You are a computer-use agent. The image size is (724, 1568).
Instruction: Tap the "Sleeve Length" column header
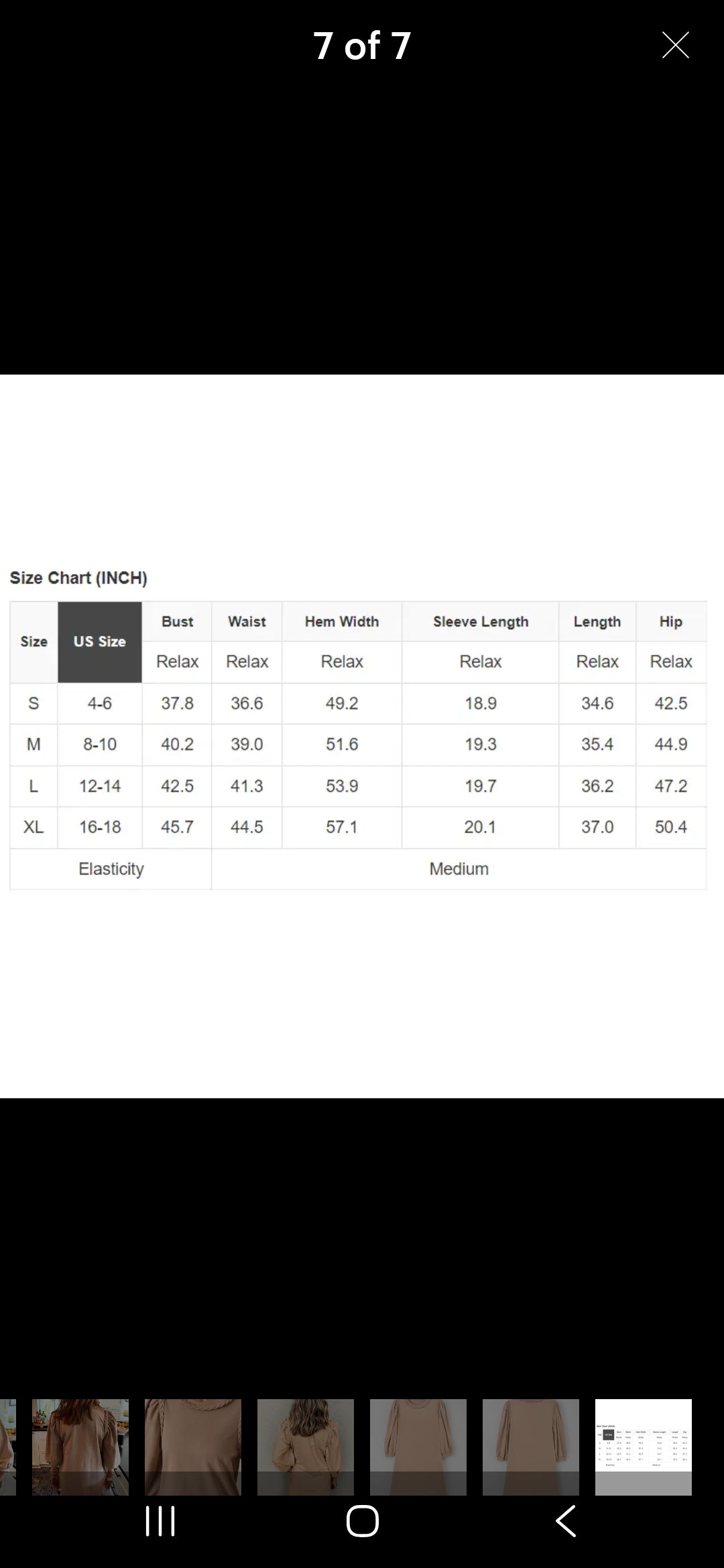coord(481,621)
